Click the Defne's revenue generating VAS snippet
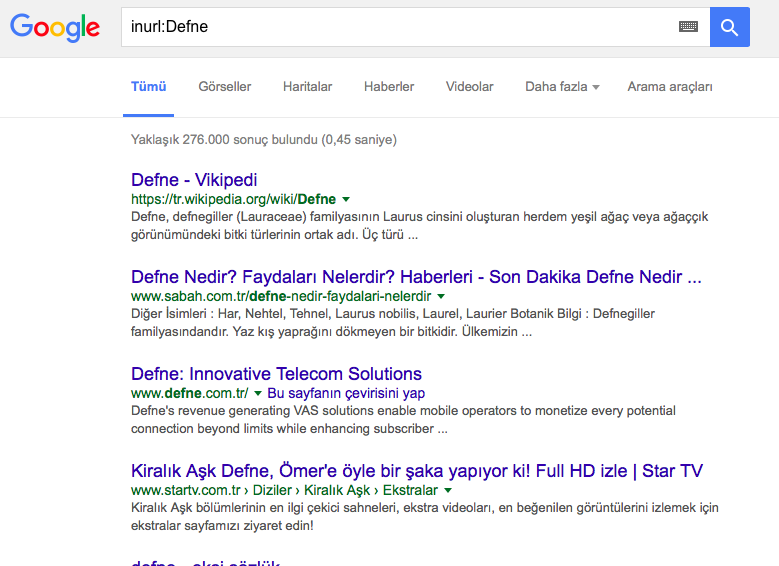 [403, 419]
